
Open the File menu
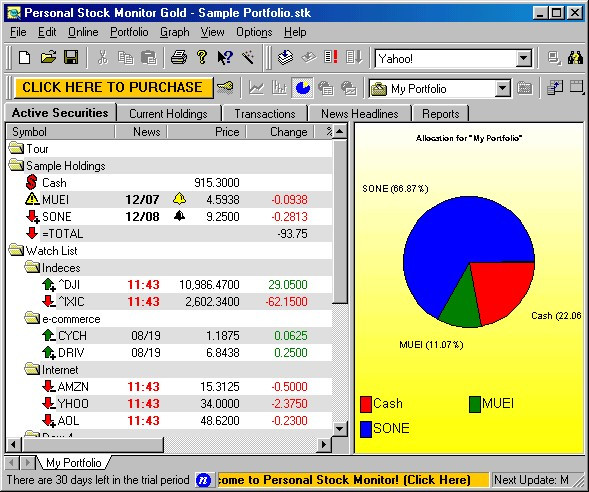[18, 32]
